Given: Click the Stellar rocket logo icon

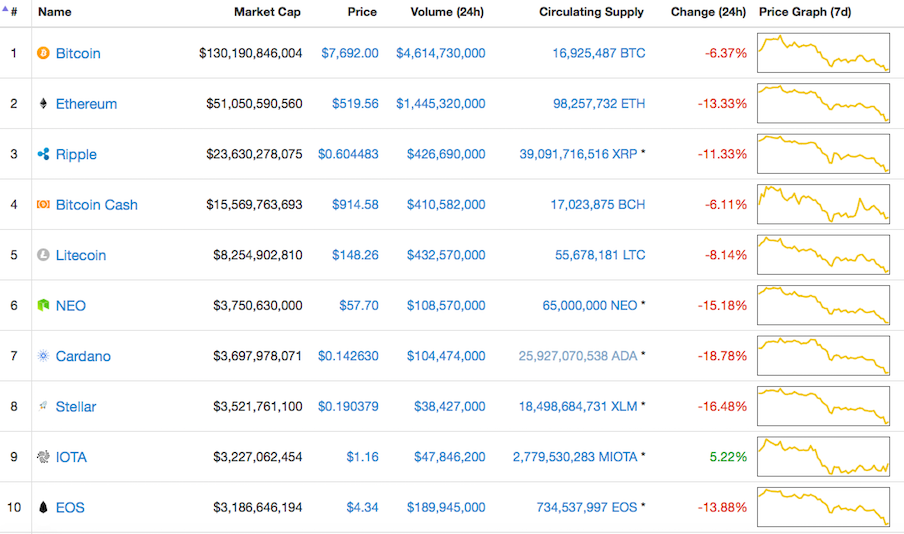Looking at the screenshot, I should pyautogui.click(x=43, y=406).
